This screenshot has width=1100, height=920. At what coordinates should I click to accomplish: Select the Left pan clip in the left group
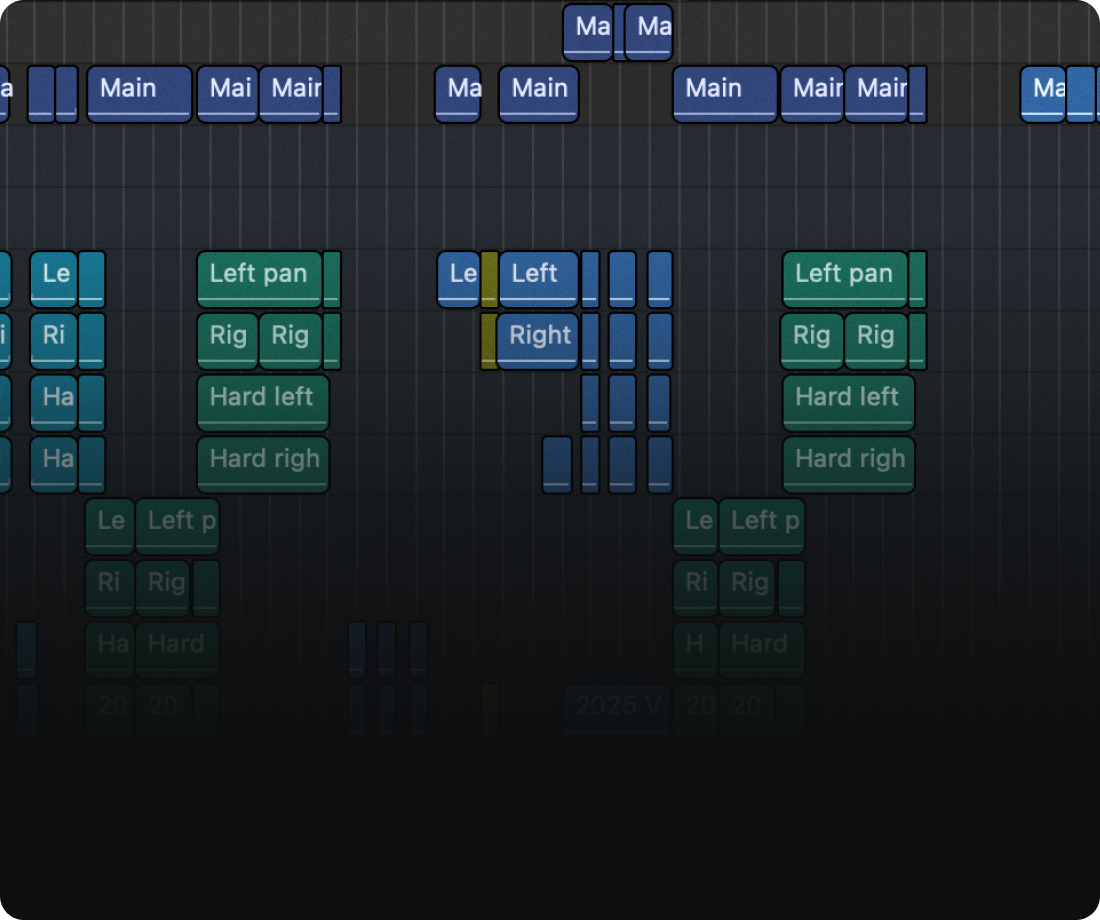pyautogui.click(x=258, y=275)
